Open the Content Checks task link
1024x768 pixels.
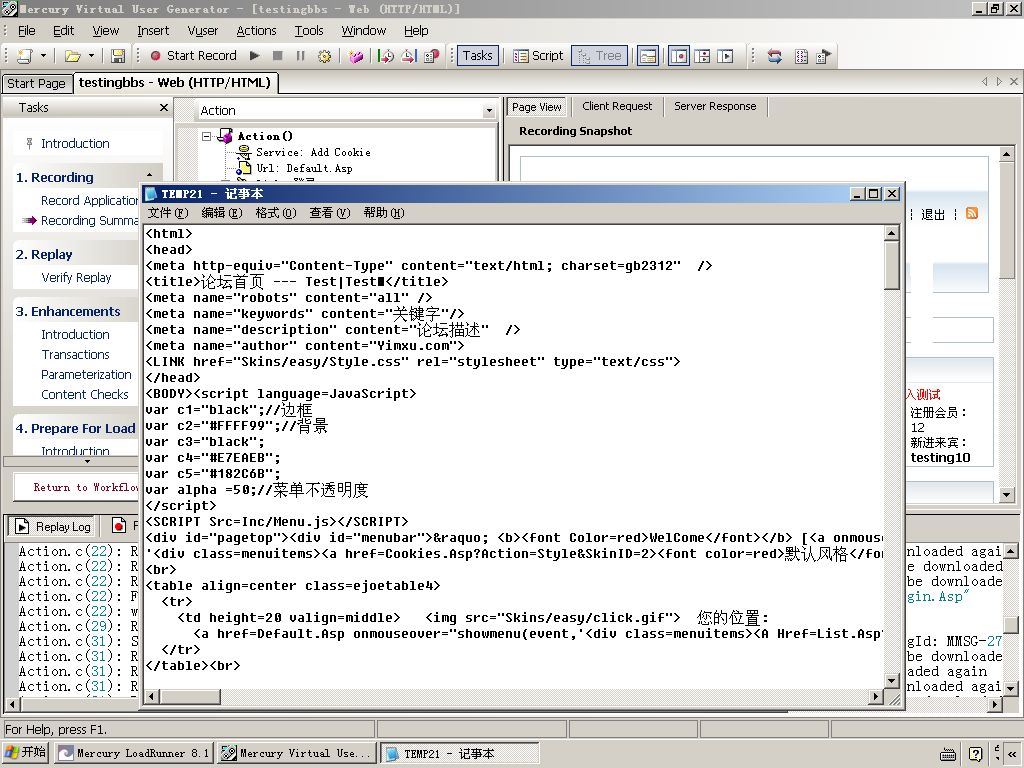pyautogui.click(x=85, y=395)
